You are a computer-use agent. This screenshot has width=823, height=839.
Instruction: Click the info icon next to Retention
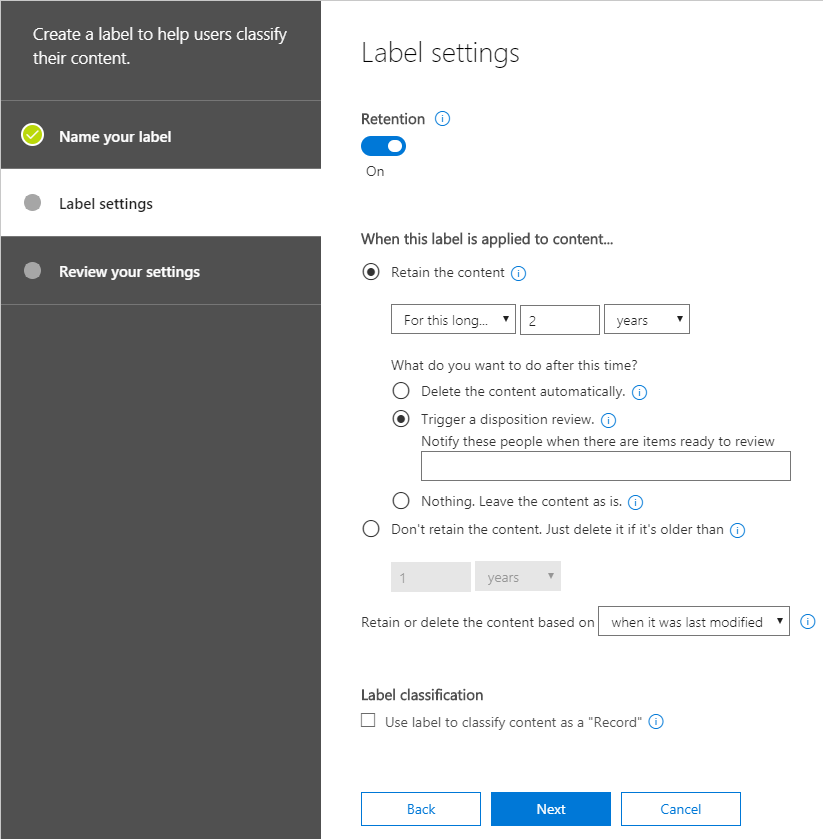pyautogui.click(x=443, y=118)
